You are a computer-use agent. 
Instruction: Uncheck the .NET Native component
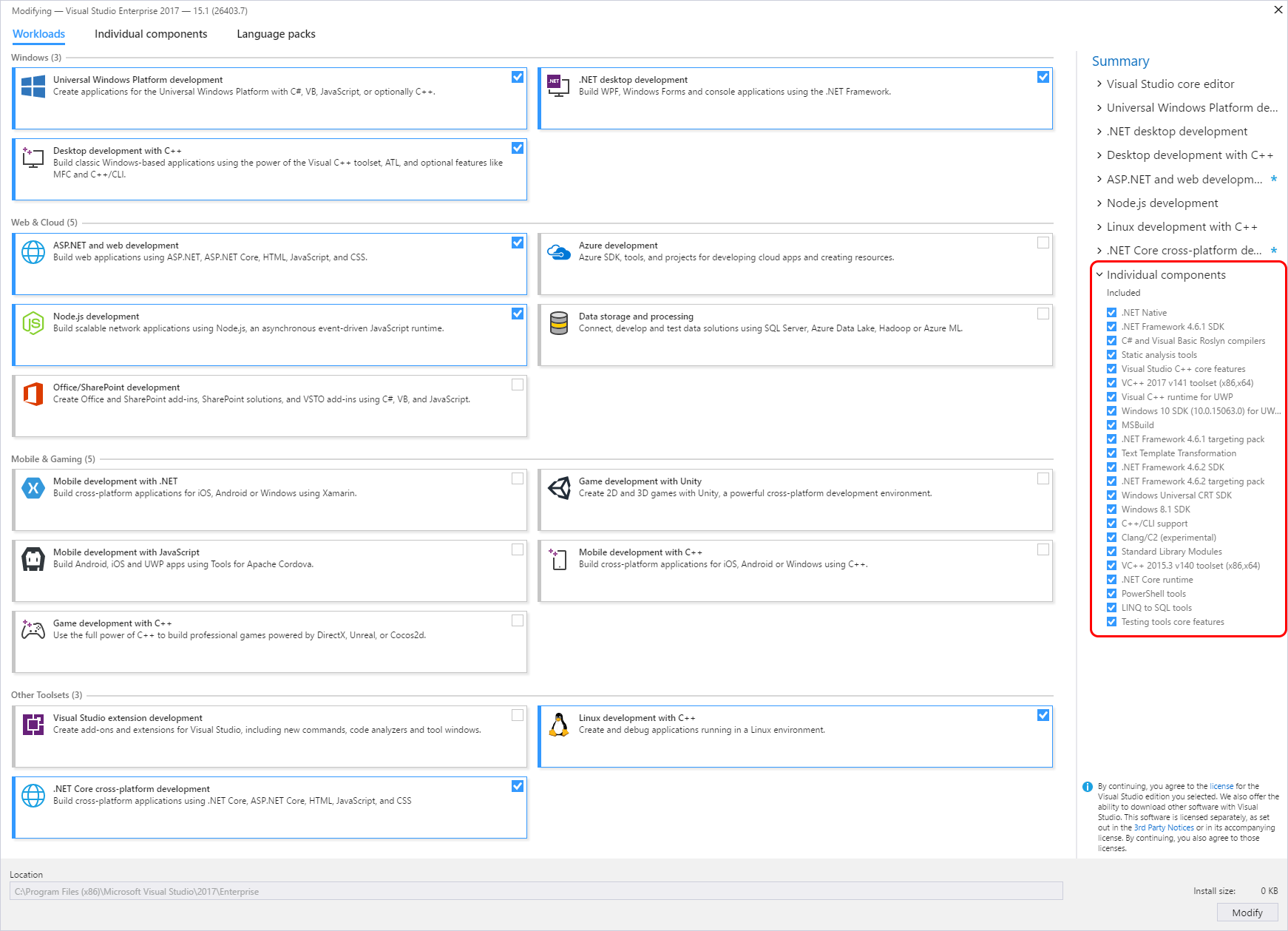[1111, 313]
